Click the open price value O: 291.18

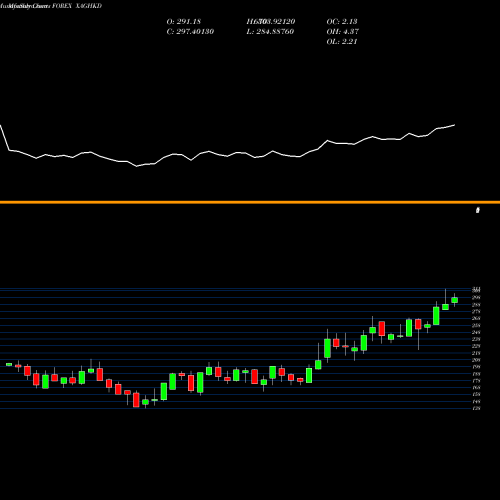pos(184,22)
